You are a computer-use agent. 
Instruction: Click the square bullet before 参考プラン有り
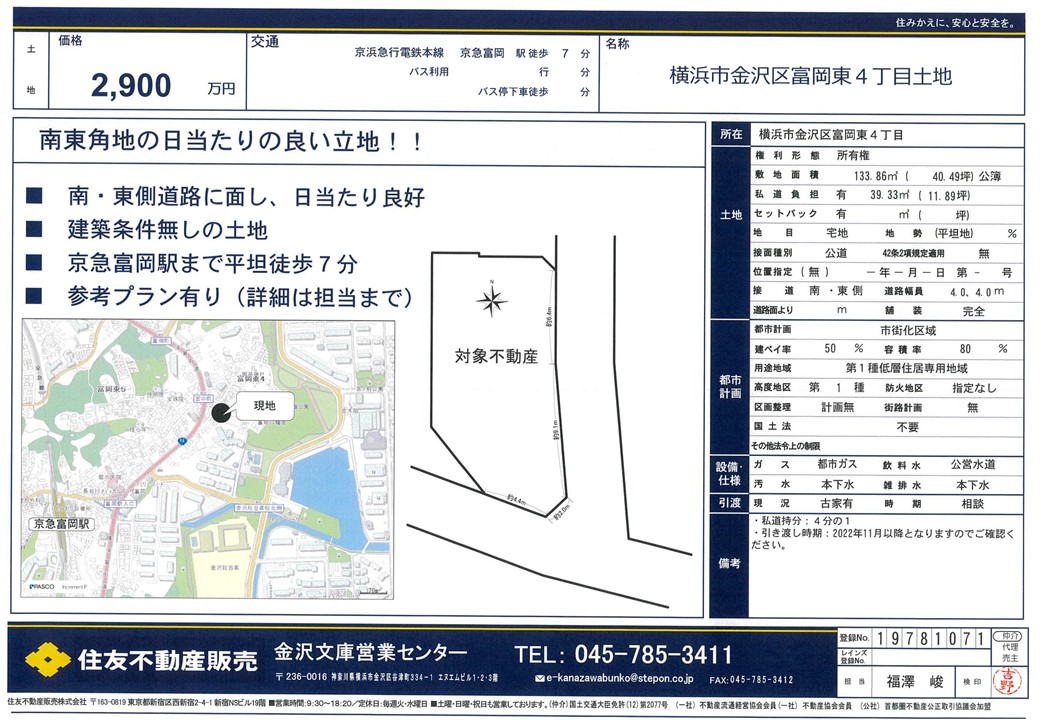37,297
